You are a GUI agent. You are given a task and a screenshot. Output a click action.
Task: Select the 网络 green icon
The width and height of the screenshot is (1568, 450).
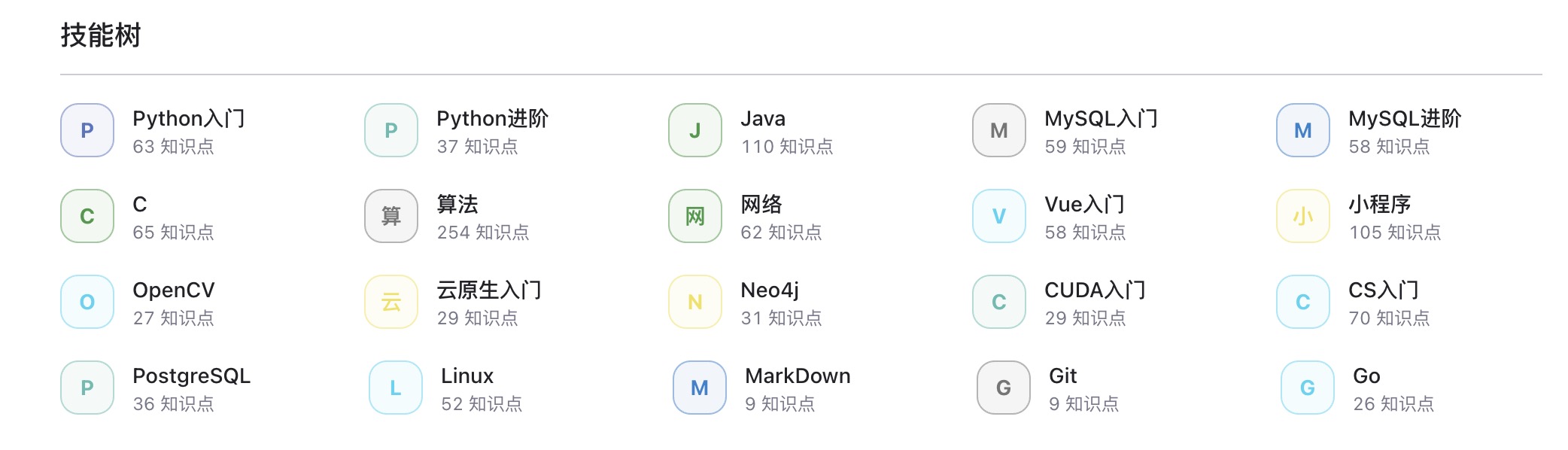[695, 216]
